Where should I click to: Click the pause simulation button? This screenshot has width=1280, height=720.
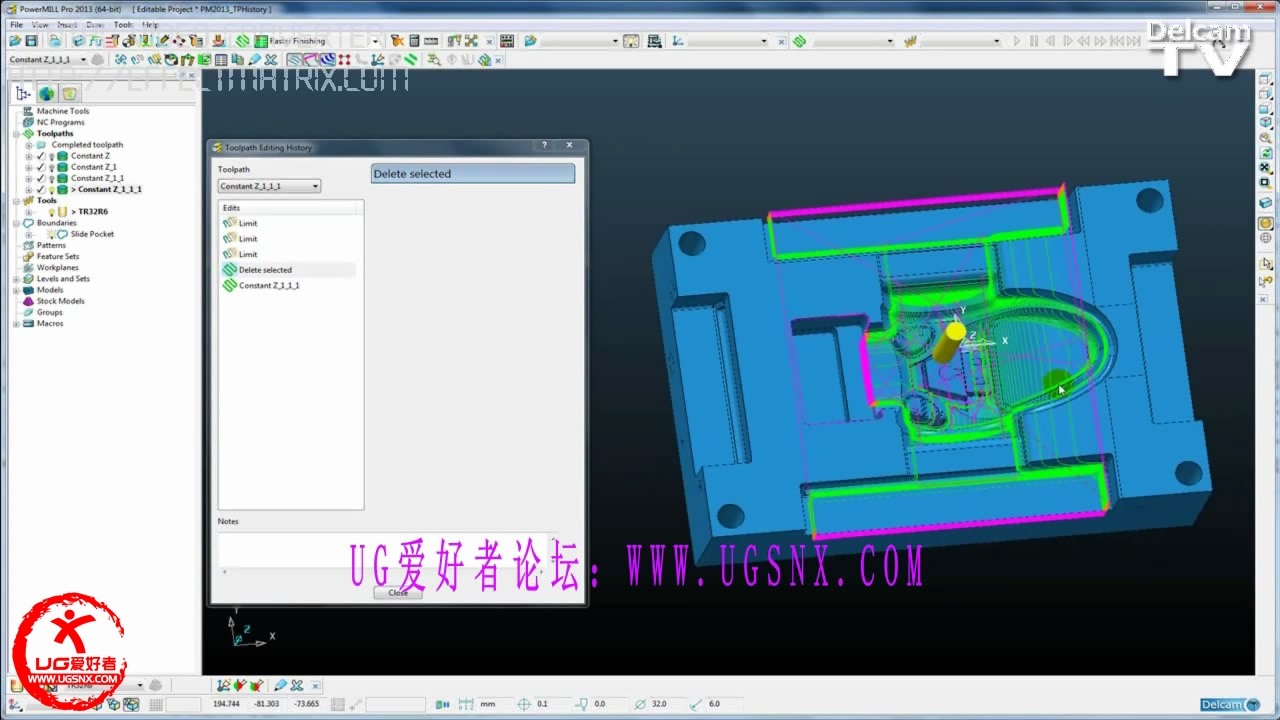point(1034,41)
